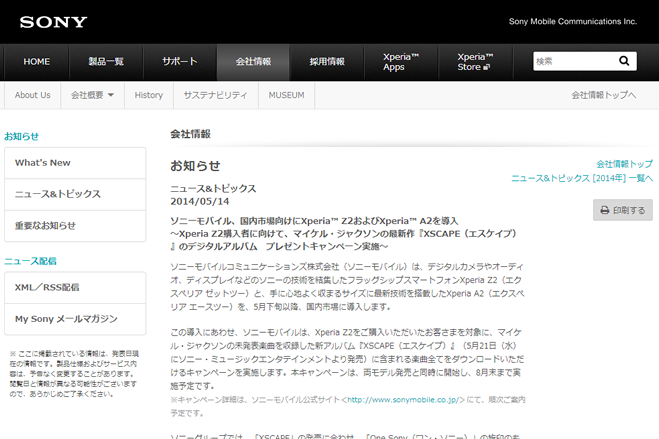The height and width of the screenshot is (439, 659).
Task: Expand the 会社概要 dropdown arrow
Action: [x=111, y=95]
